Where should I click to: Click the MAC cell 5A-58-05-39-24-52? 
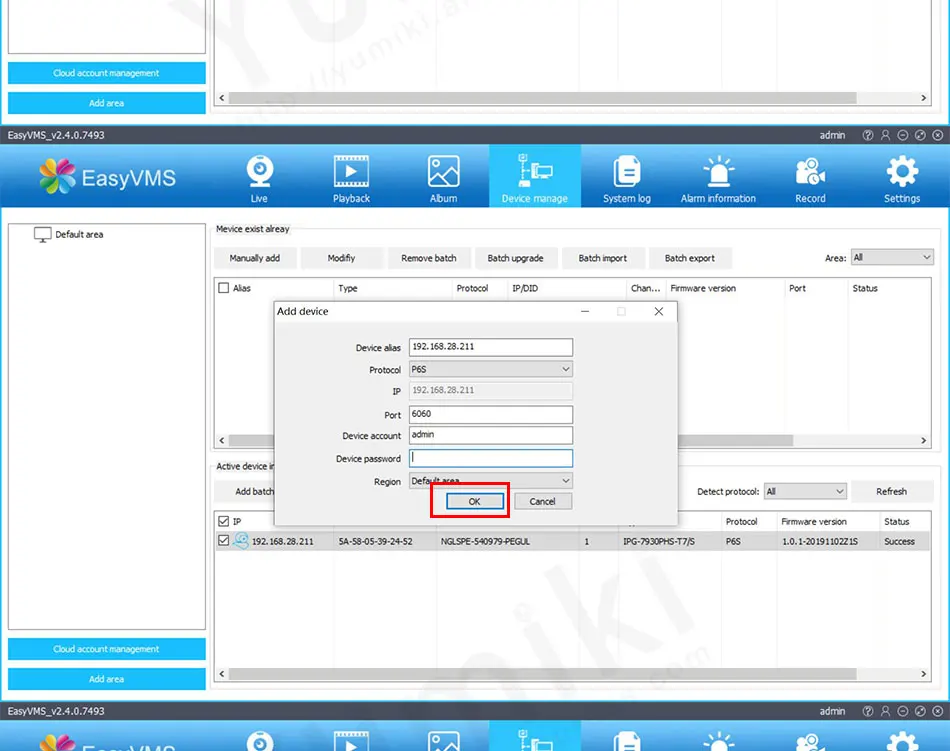pos(375,541)
